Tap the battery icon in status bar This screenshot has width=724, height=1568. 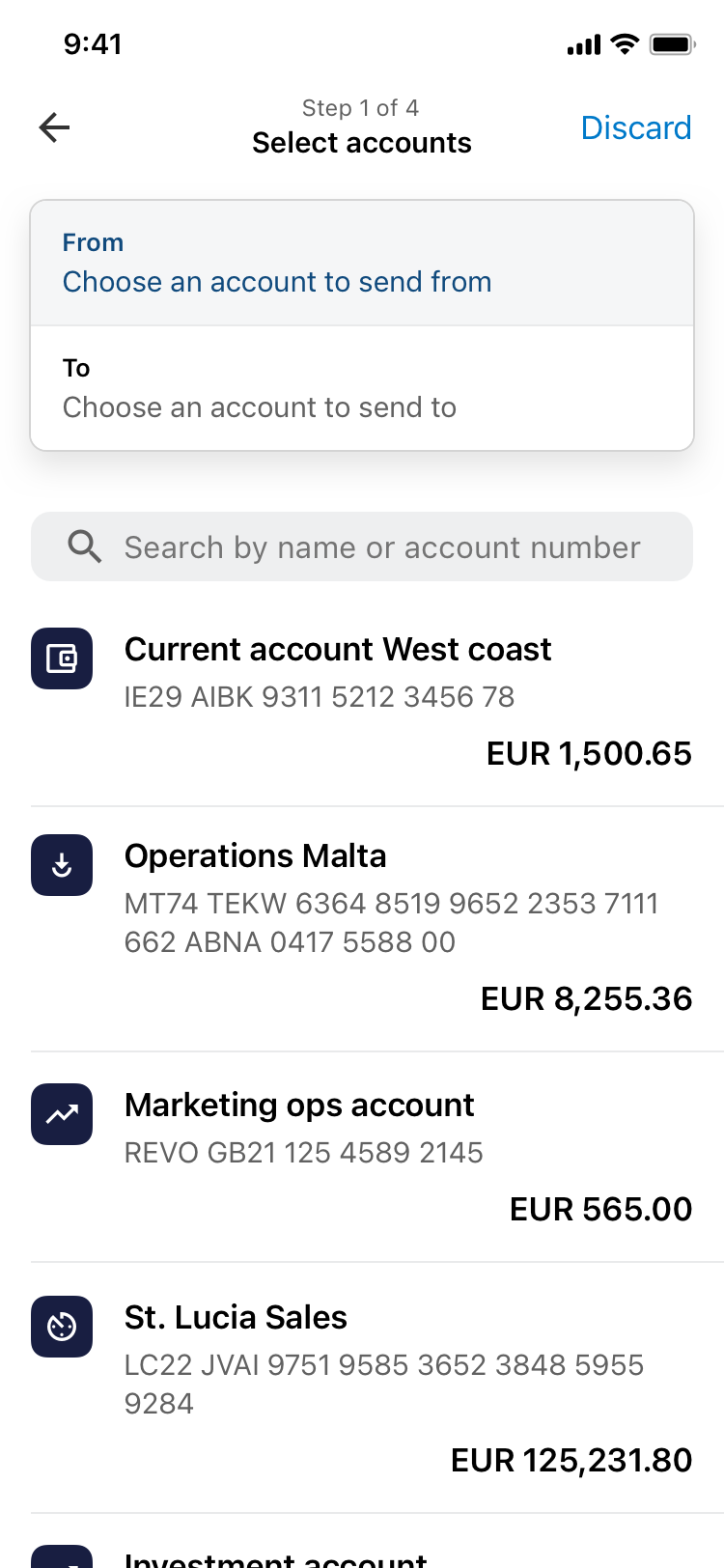point(672,44)
